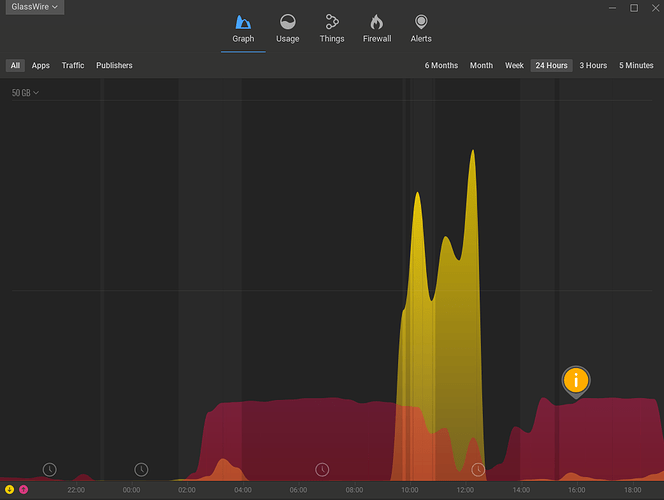Click the orange info alert marker on the graph
Screen dimensions: 664x500
click(x=575, y=381)
